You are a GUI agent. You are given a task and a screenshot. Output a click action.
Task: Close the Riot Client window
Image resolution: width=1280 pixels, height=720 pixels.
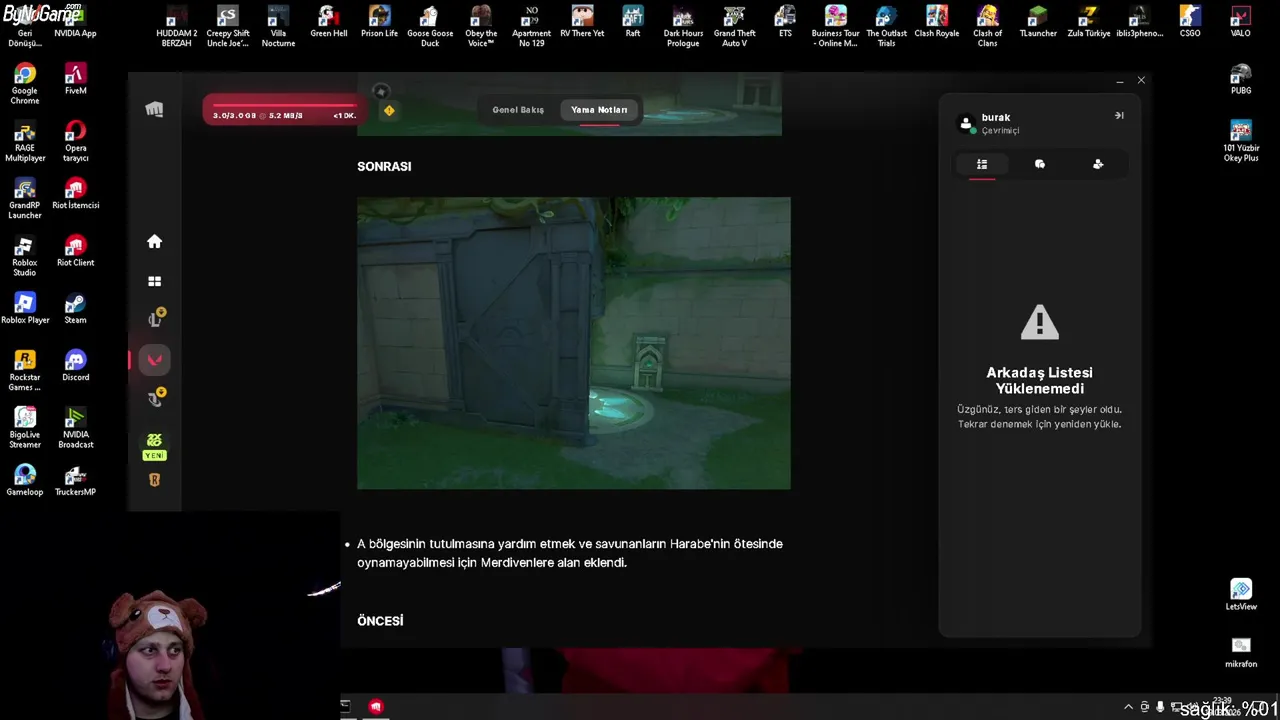pyautogui.click(x=1141, y=80)
